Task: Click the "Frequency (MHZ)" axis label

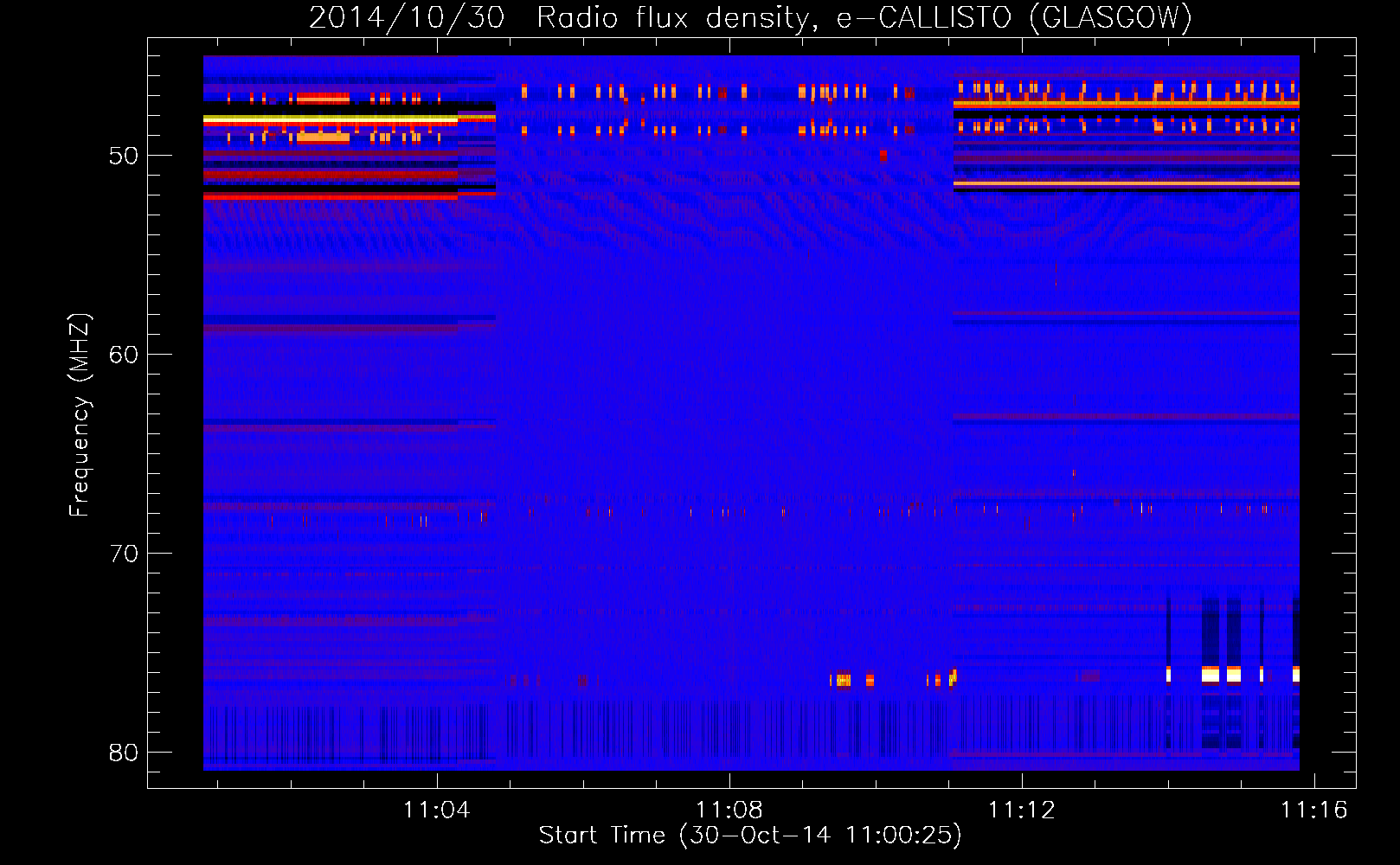Action: coord(80,414)
